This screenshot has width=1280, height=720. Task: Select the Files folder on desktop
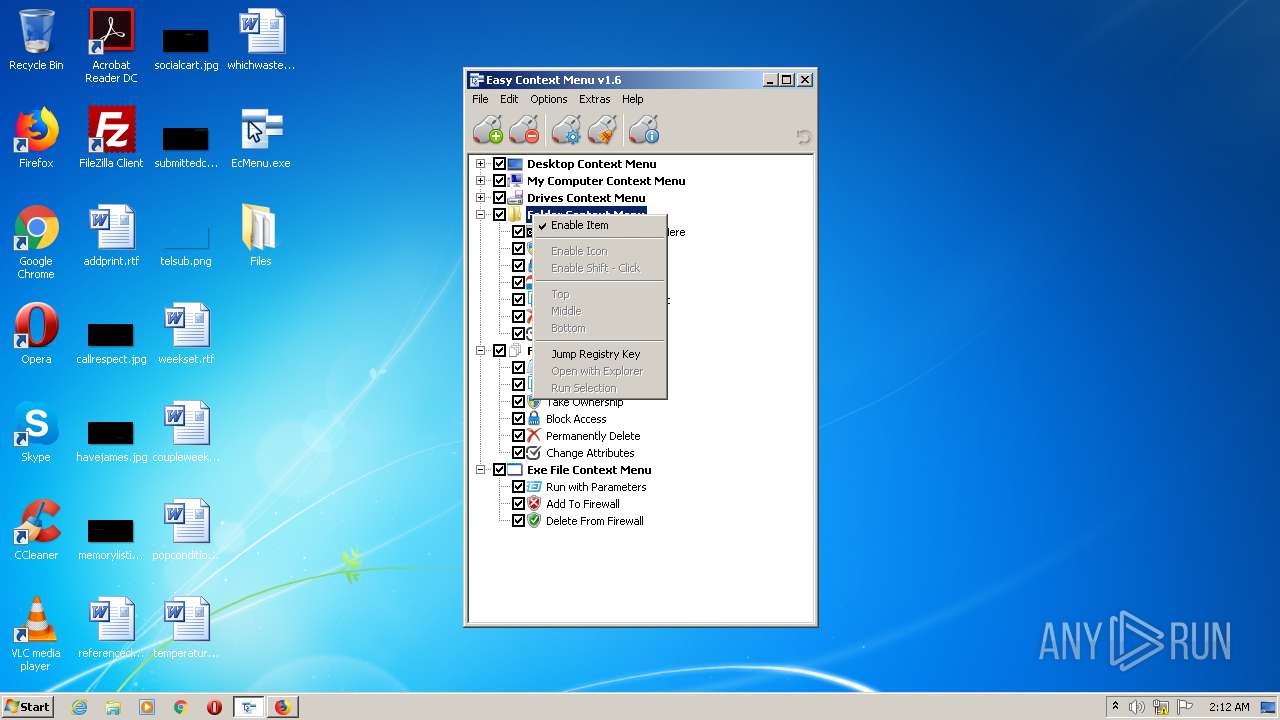pos(260,236)
